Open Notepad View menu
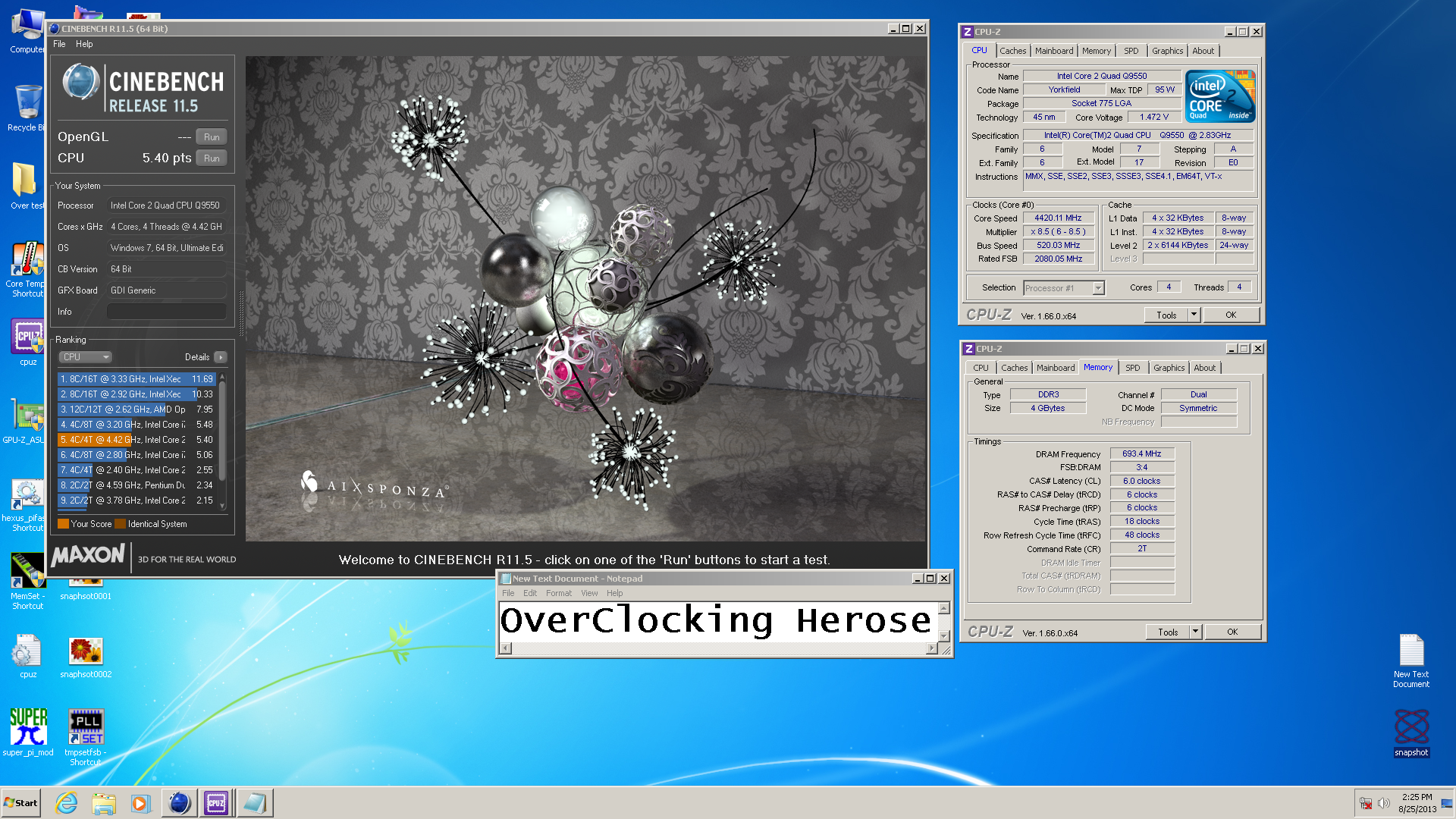 coord(589,594)
